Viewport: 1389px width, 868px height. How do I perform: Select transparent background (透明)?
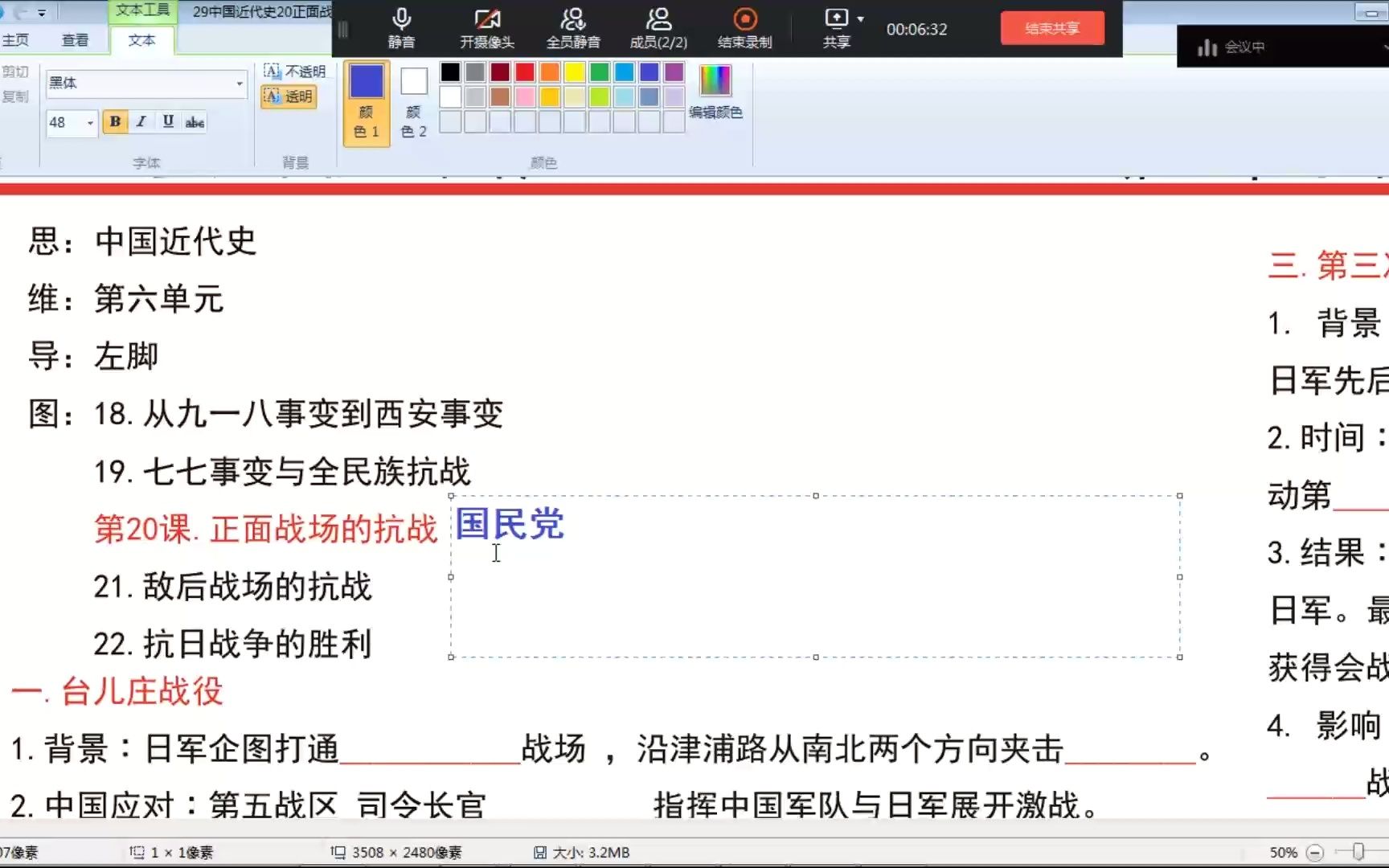(x=289, y=96)
